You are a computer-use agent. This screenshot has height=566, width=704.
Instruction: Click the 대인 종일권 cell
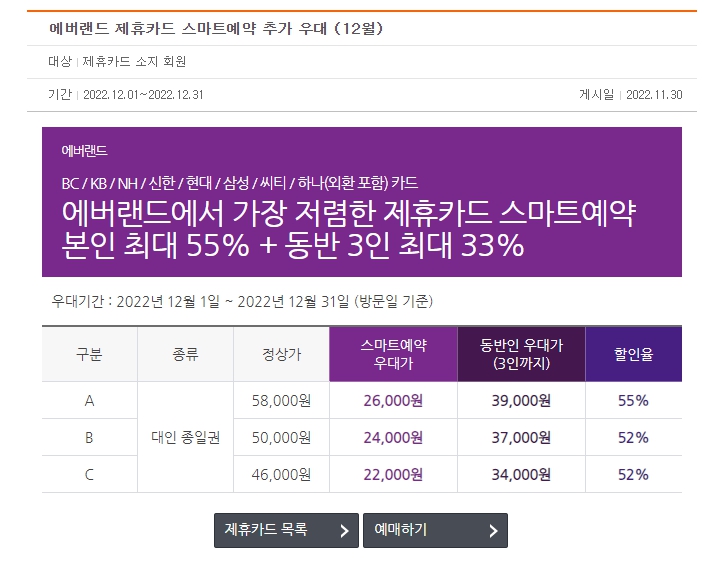(185, 437)
